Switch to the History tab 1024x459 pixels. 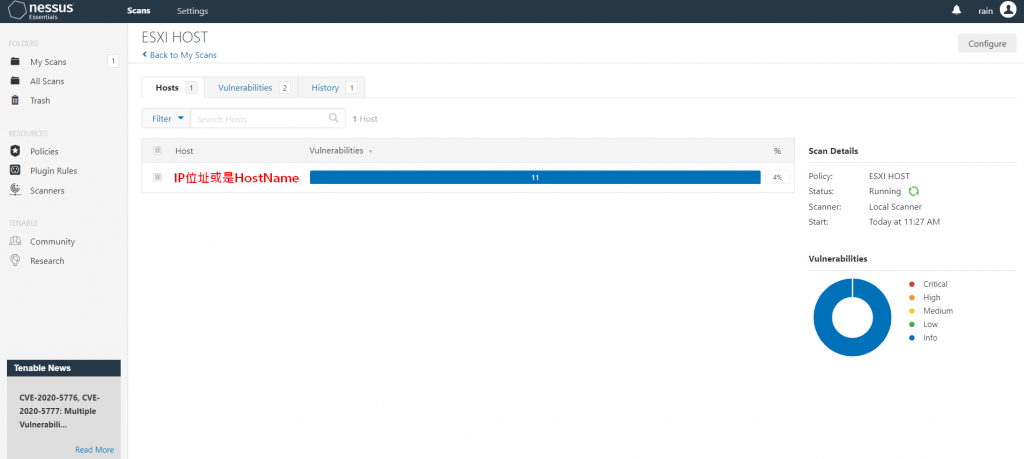tap(332, 87)
